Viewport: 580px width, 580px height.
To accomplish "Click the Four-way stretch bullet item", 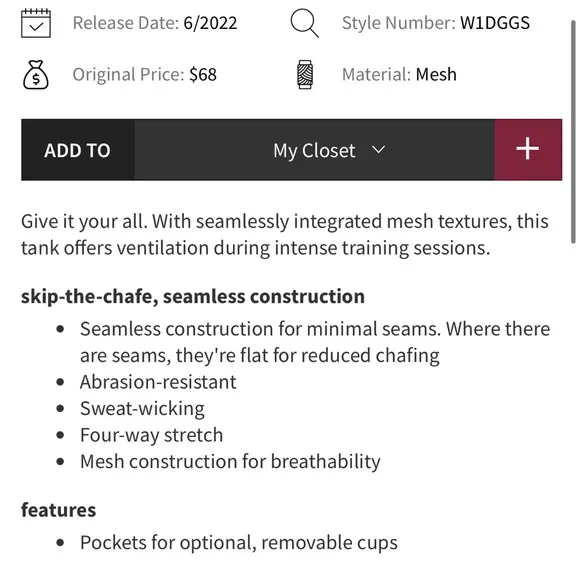I will [151, 435].
